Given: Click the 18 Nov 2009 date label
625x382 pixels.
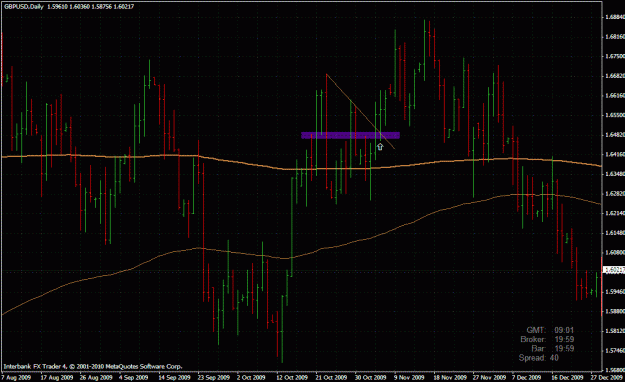Looking at the screenshot, I should (450, 377).
